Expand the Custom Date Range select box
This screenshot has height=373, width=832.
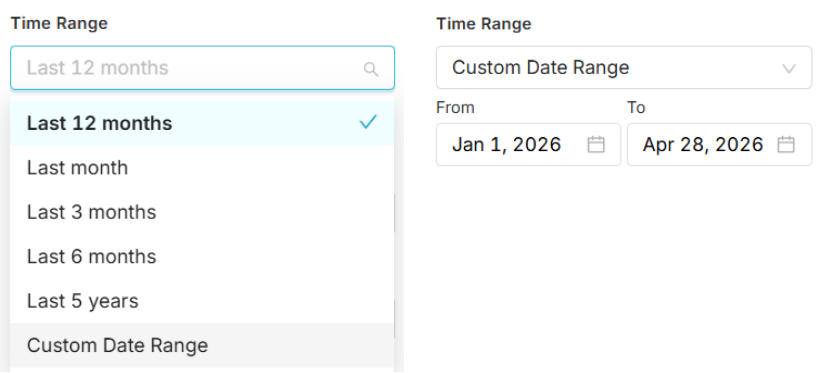coord(624,67)
